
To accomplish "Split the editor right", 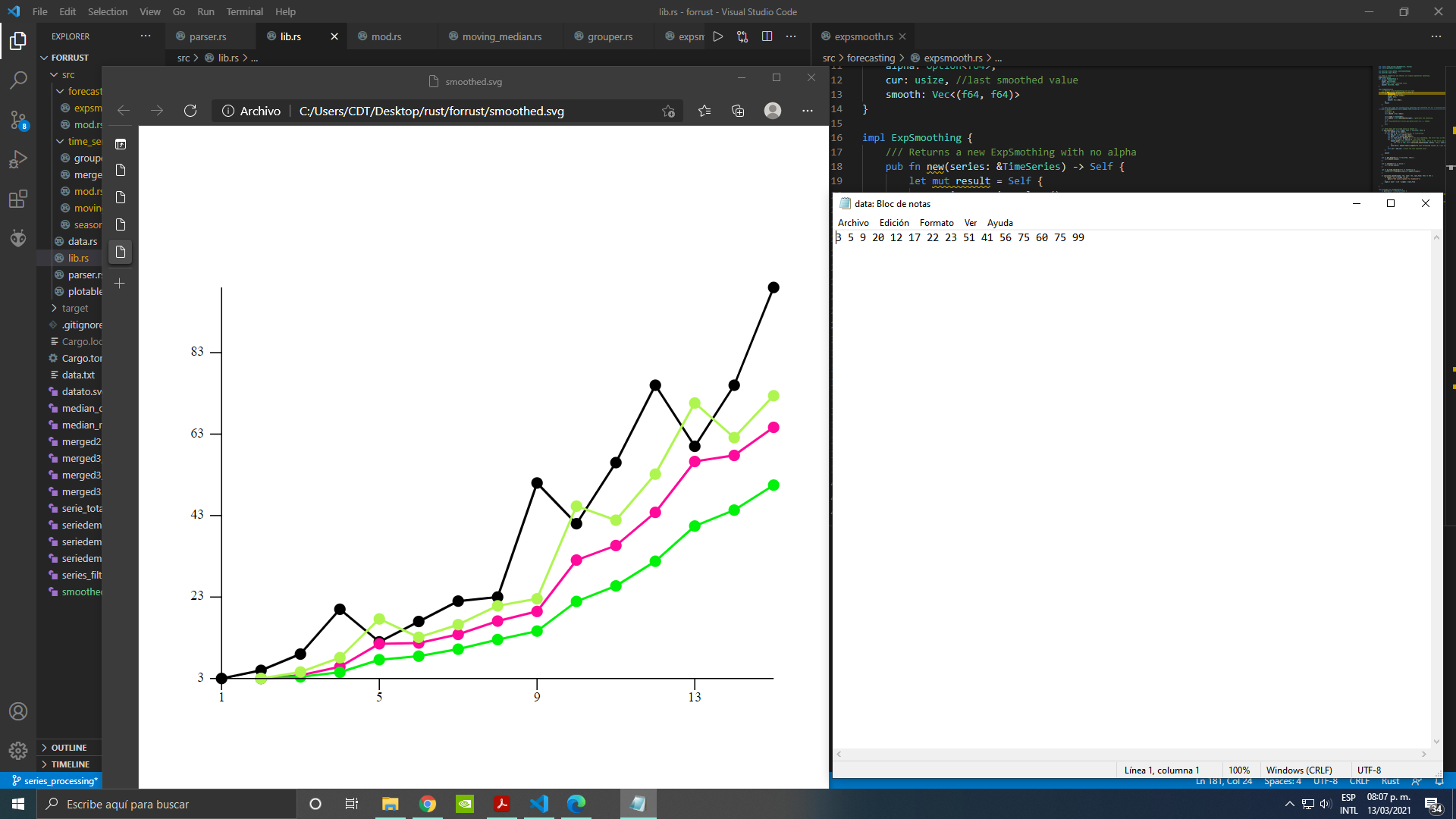I will (x=767, y=36).
